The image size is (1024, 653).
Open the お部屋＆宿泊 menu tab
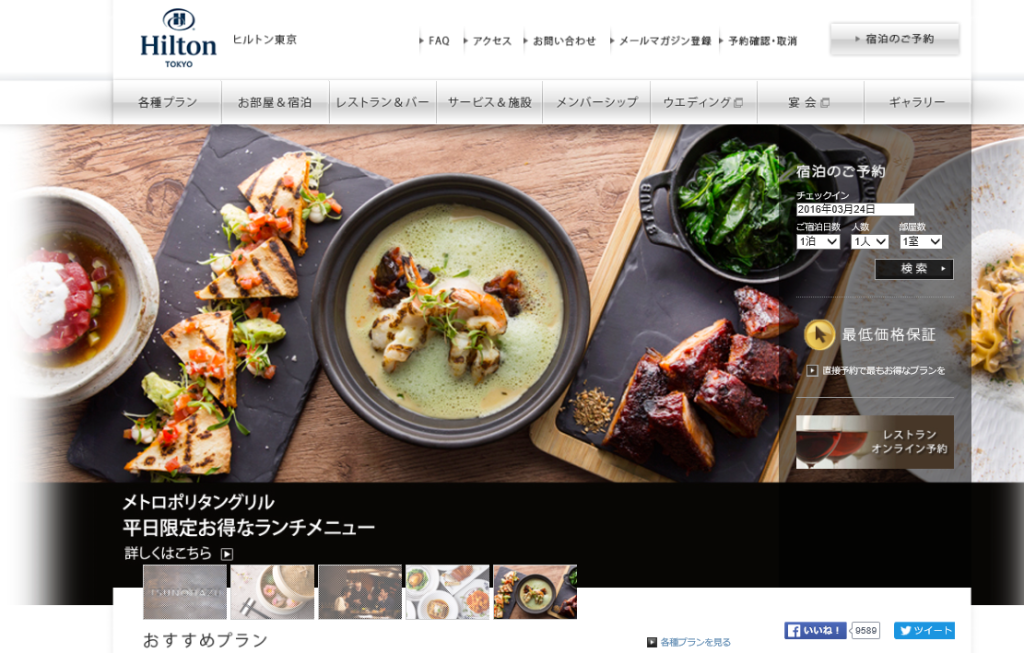point(275,102)
